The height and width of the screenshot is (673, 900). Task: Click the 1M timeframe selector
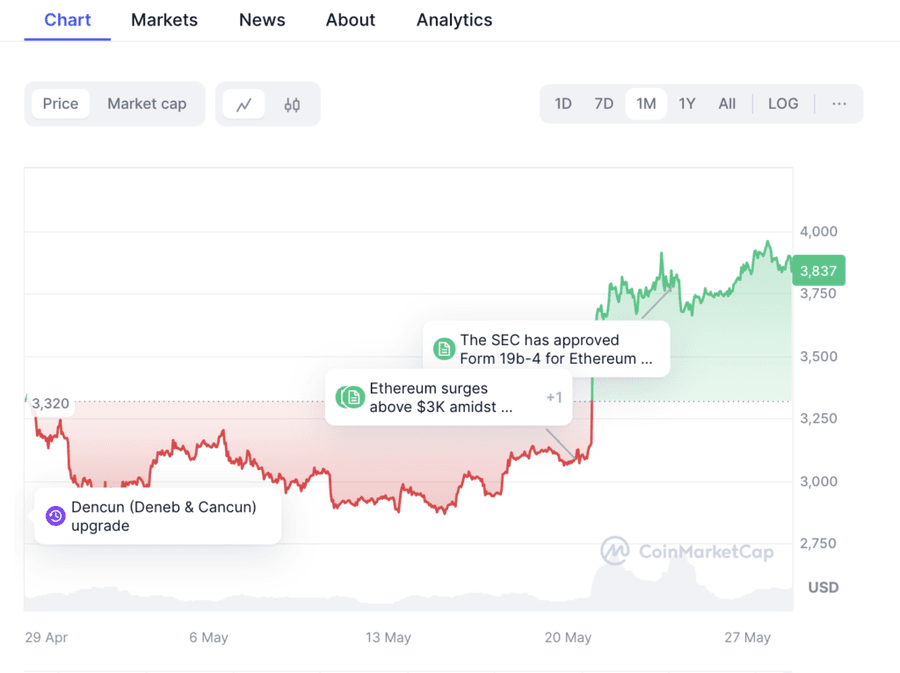[645, 103]
